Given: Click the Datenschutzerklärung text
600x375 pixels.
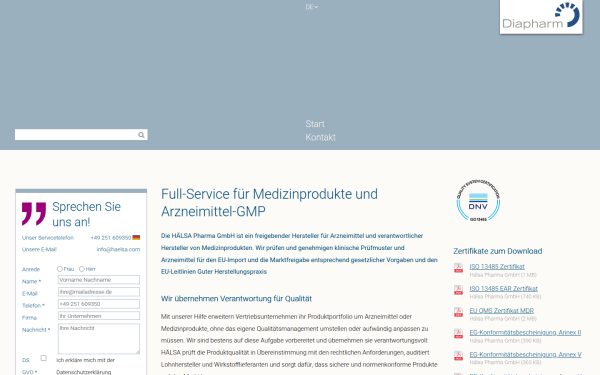Looking at the screenshot, I should (x=83, y=372).
